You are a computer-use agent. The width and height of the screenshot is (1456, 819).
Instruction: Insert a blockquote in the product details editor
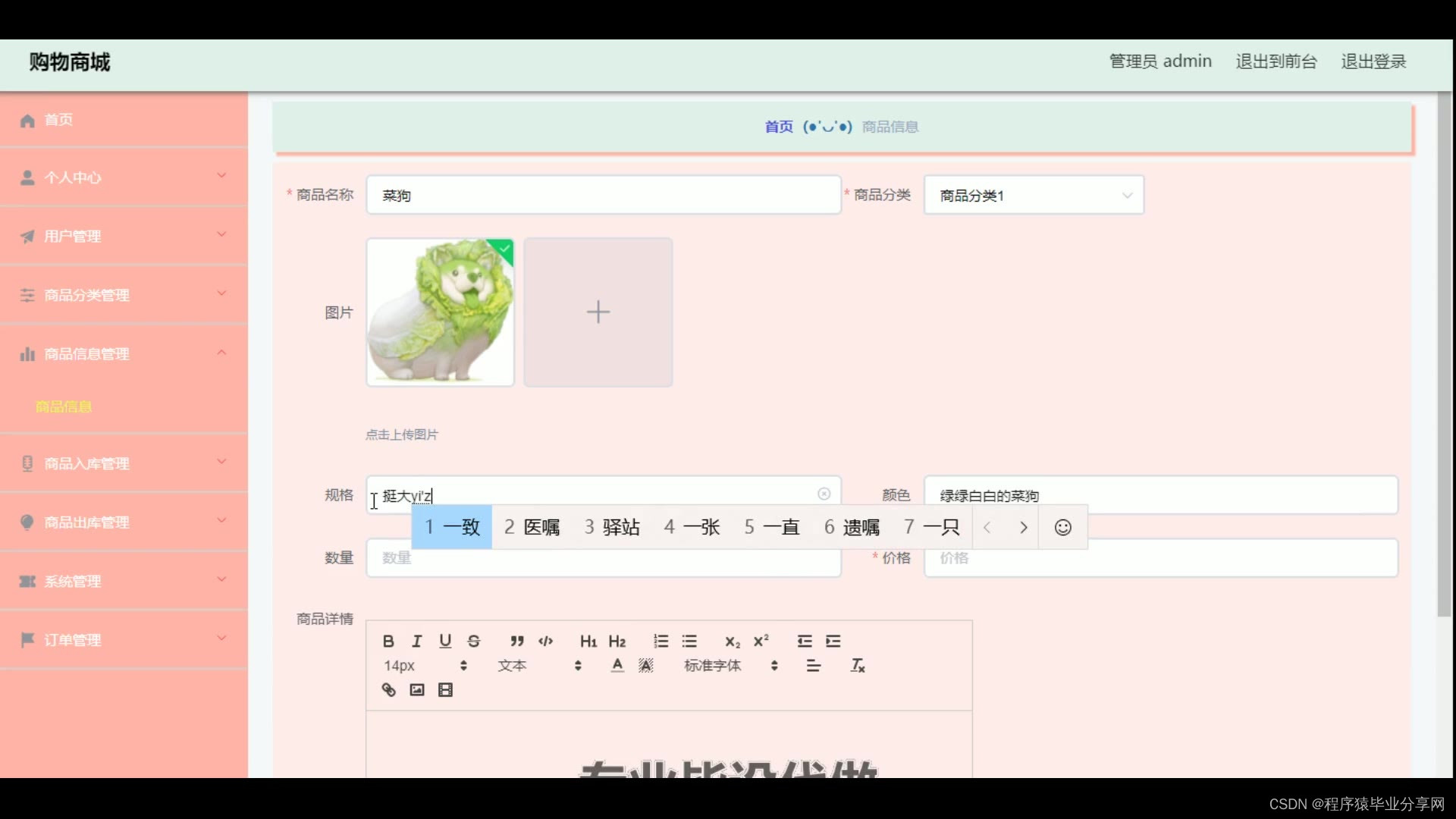click(x=516, y=641)
